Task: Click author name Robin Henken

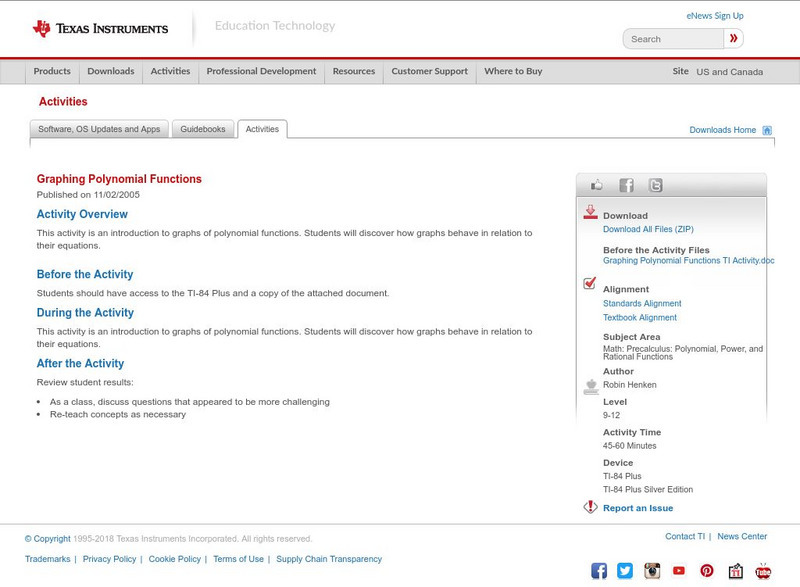Action: (630, 385)
